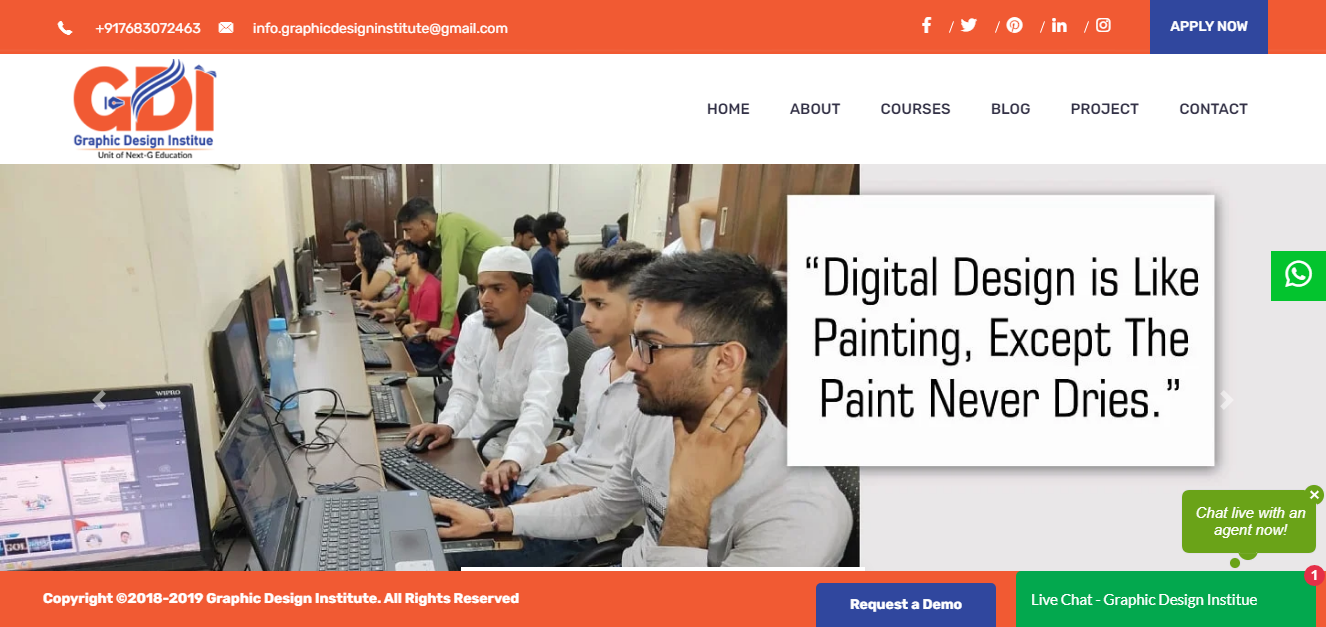Go to next slide with right arrow
1326x627 pixels.
point(1227,400)
